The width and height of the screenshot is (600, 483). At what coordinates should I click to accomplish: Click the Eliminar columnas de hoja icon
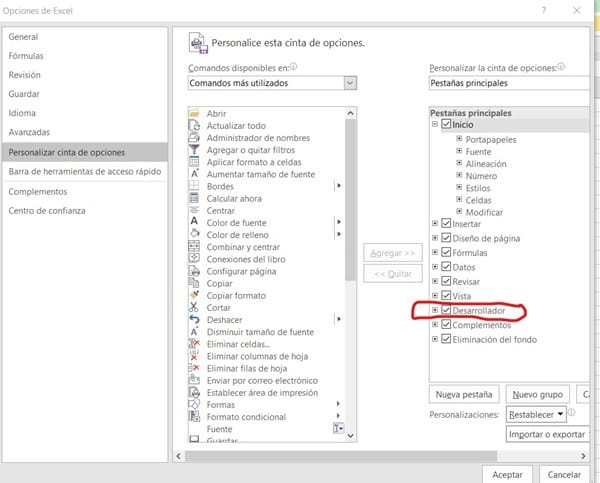[x=194, y=356]
